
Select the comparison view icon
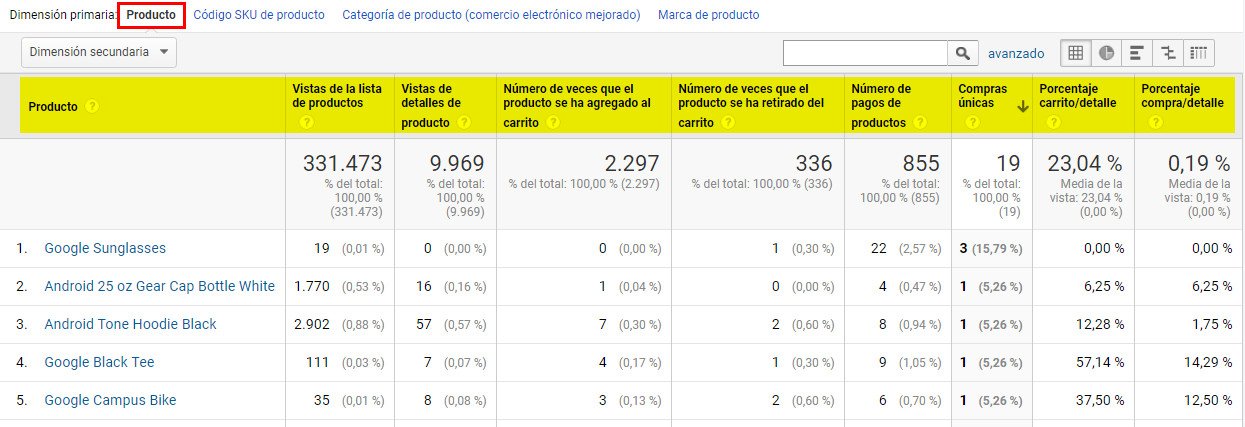click(x=1167, y=53)
